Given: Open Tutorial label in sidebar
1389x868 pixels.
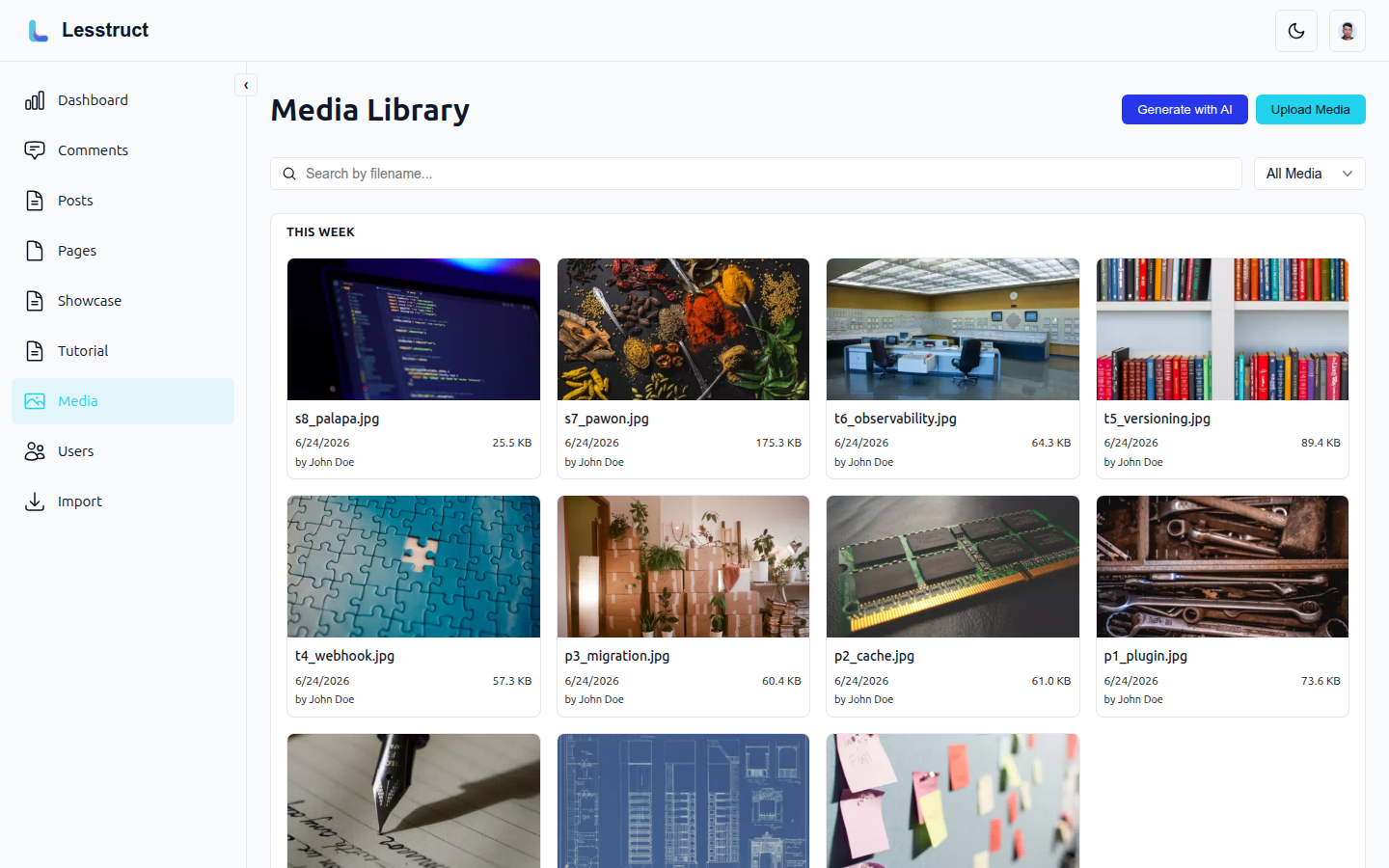Looking at the screenshot, I should pos(83,351).
